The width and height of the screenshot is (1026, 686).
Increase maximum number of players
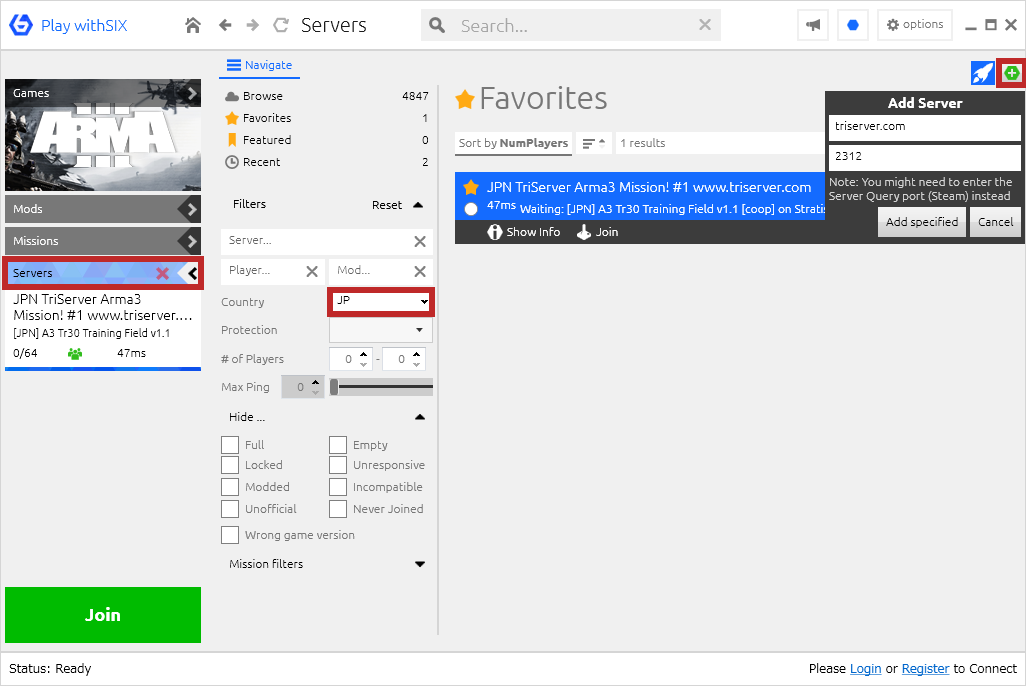click(x=417, y=354)
